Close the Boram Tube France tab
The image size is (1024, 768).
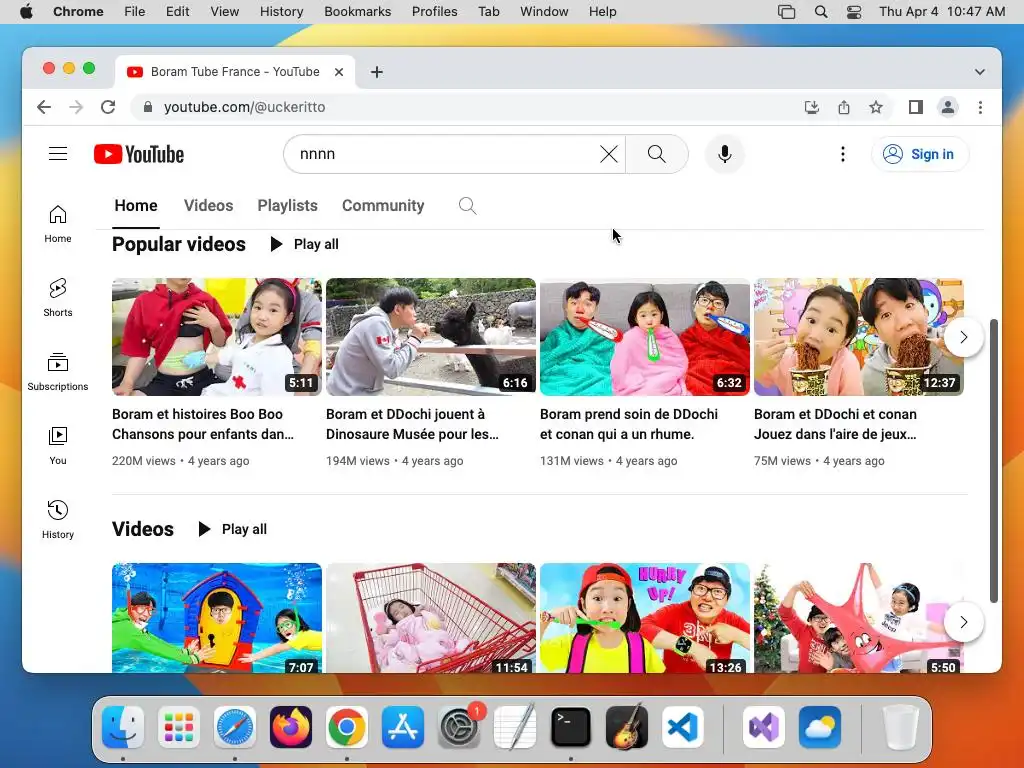pos(339,72)
